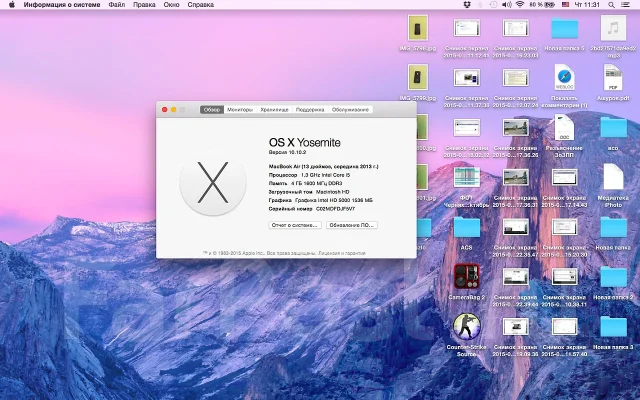Viewport: 640px width, 400px height.
Task: Click the Intel HD 5000 graphics value
Action: tap(333, 200)
